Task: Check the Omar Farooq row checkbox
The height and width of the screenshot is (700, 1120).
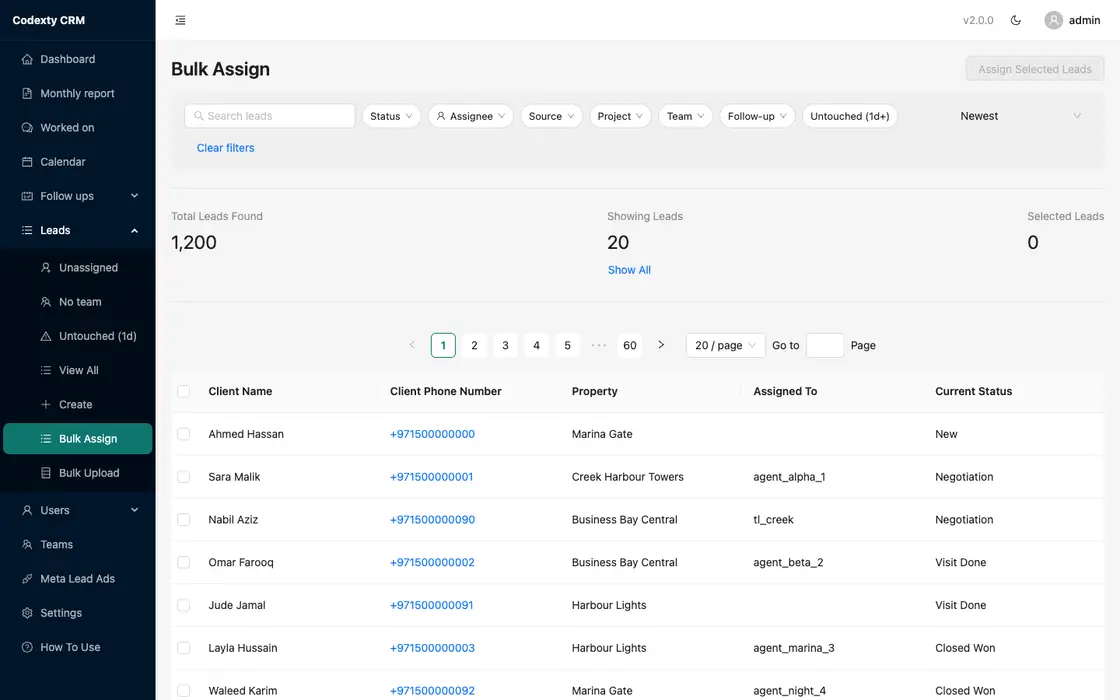Action: [x=184, y=563]
